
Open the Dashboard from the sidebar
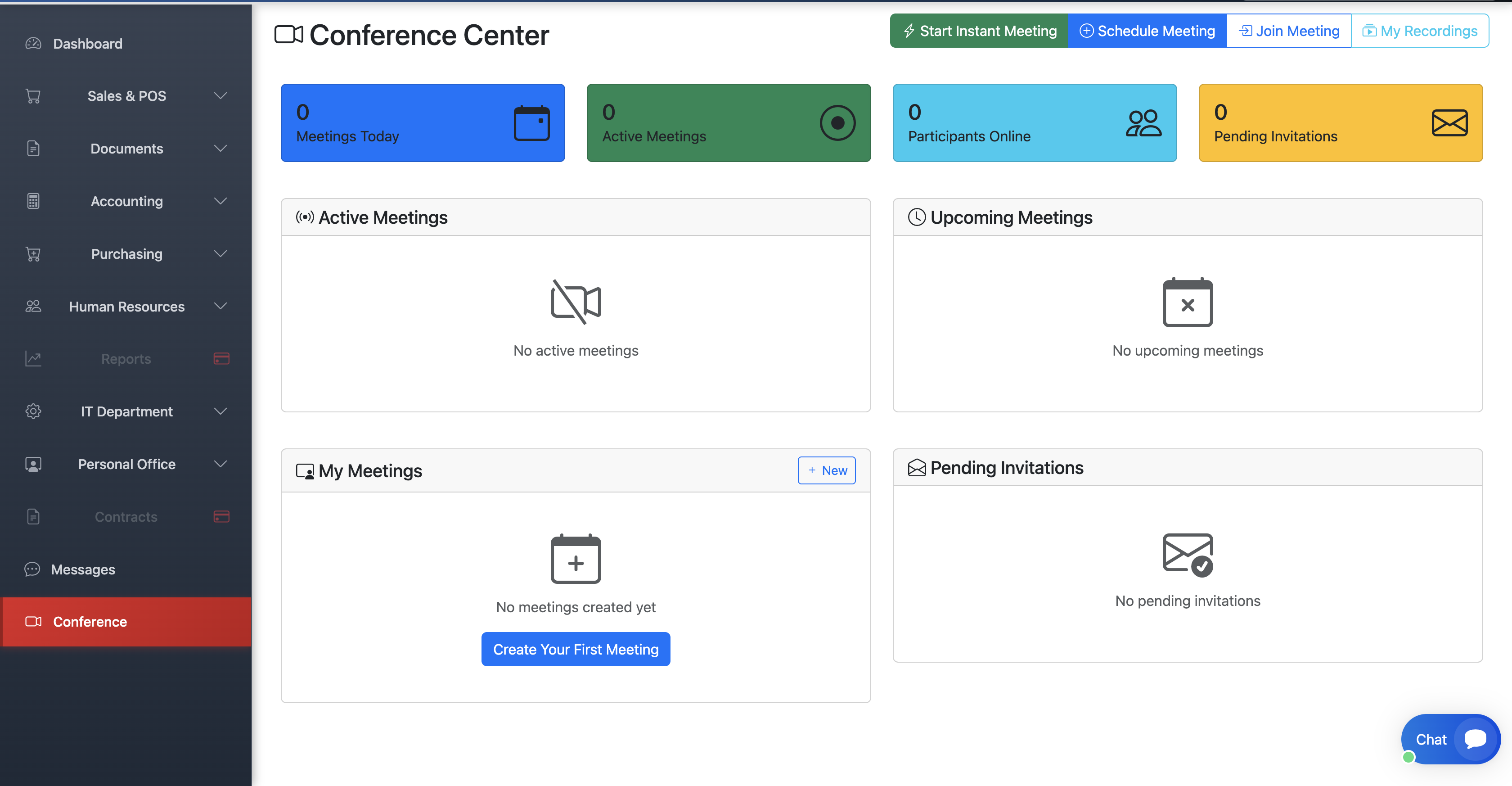[x=88, y=43]
